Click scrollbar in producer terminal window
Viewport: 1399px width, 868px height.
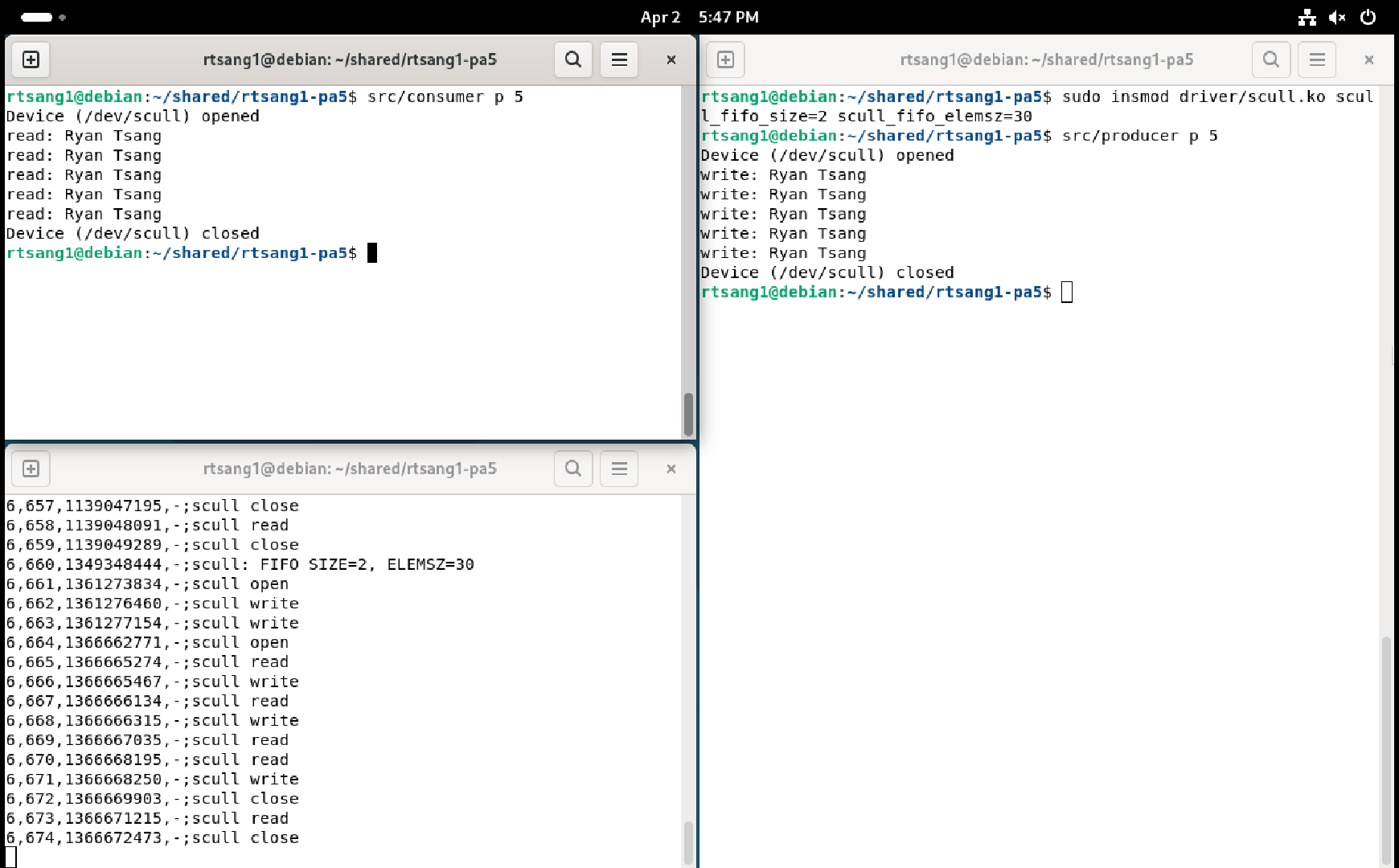(x=1385, y=747)
